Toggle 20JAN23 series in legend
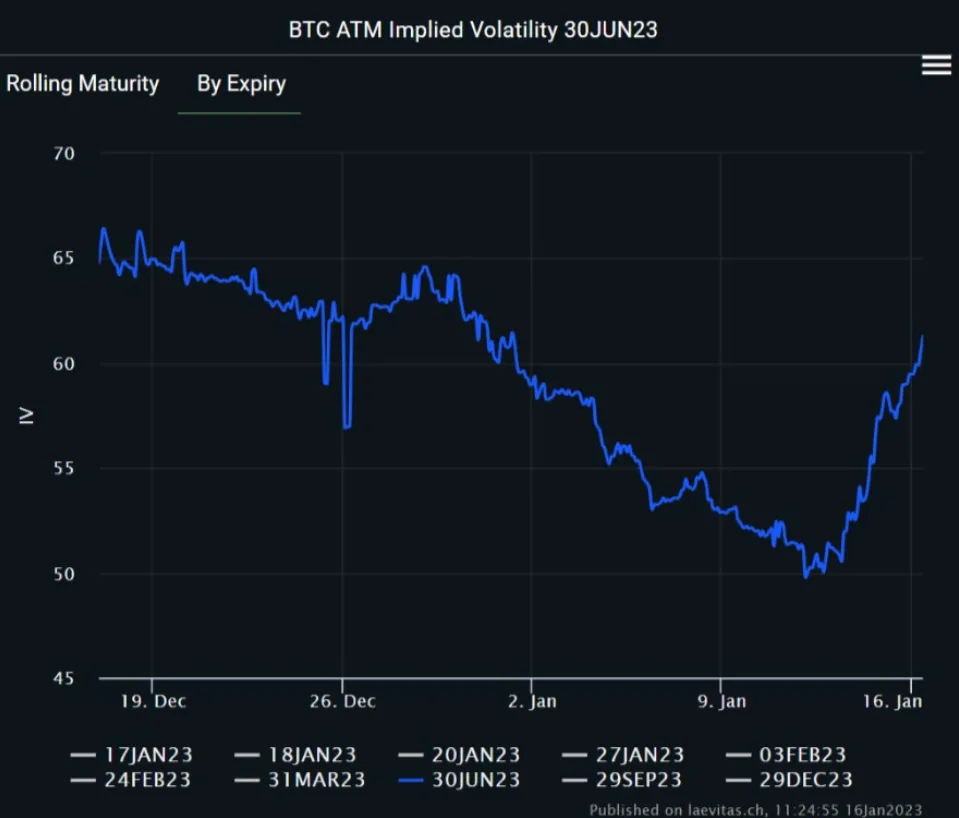 459,754
